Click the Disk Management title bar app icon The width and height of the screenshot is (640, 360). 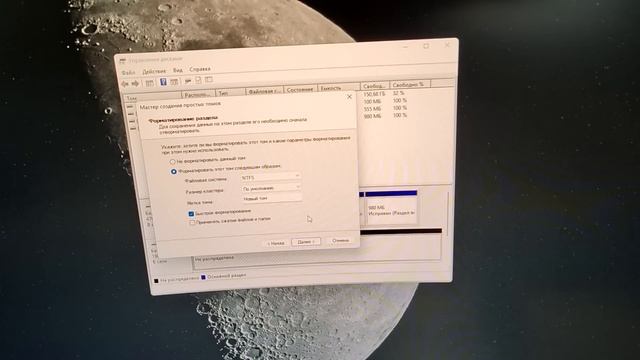pyautogui.click(x=123, y=61)
